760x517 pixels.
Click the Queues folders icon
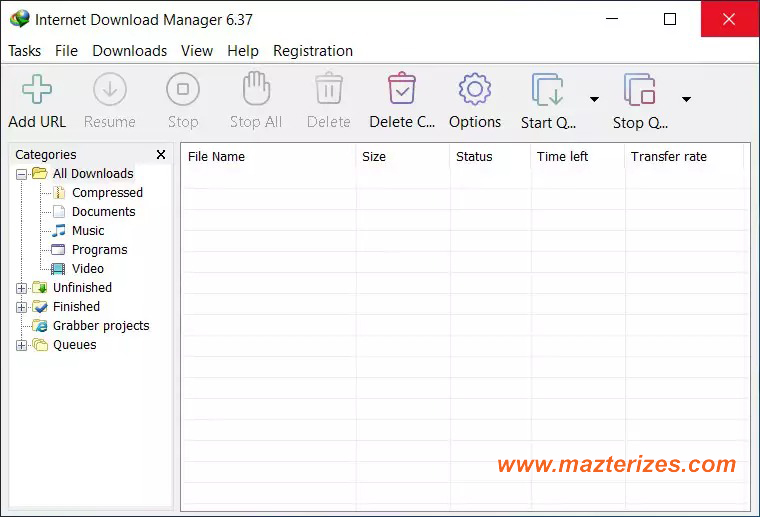click(x=40, y=345)
